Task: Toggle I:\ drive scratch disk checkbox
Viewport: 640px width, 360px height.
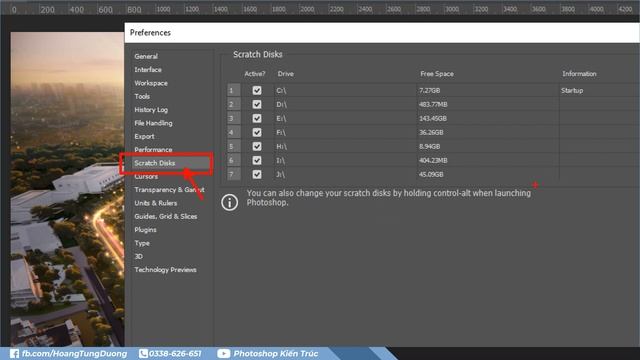Action: click(x=257, y=160)
